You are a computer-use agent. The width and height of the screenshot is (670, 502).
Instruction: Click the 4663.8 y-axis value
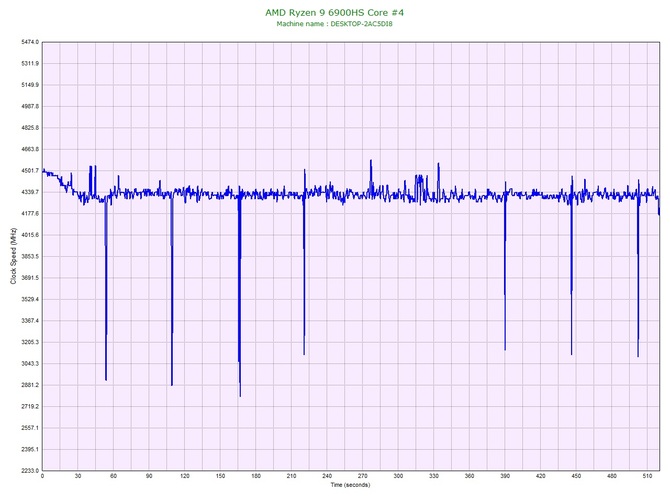click(x=30, y=149)
